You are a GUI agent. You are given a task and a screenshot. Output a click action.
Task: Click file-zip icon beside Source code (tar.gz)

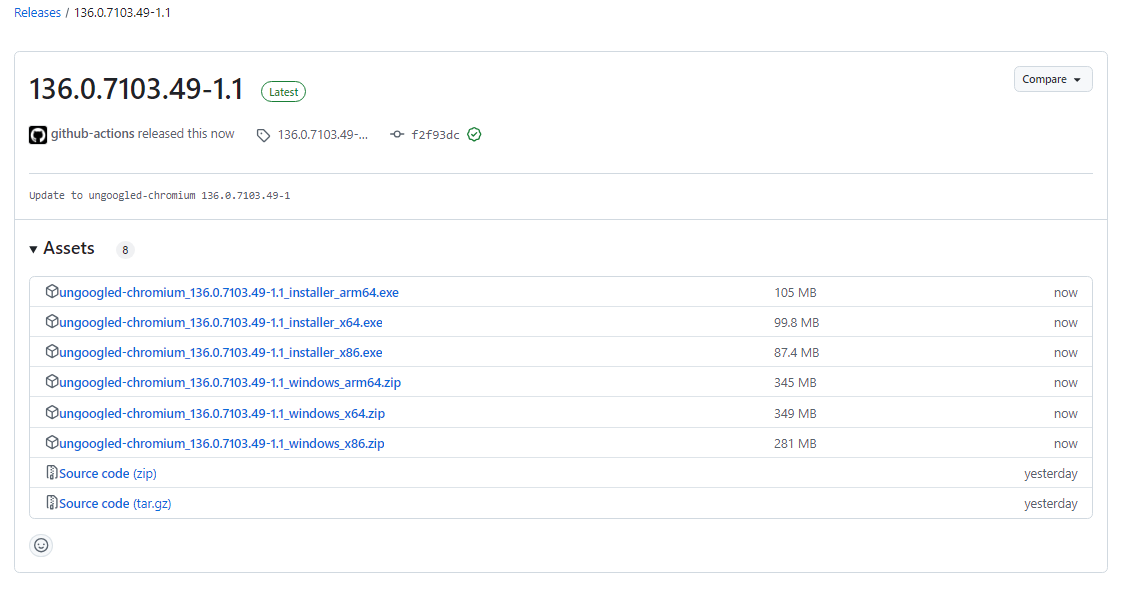pos(52,502)
